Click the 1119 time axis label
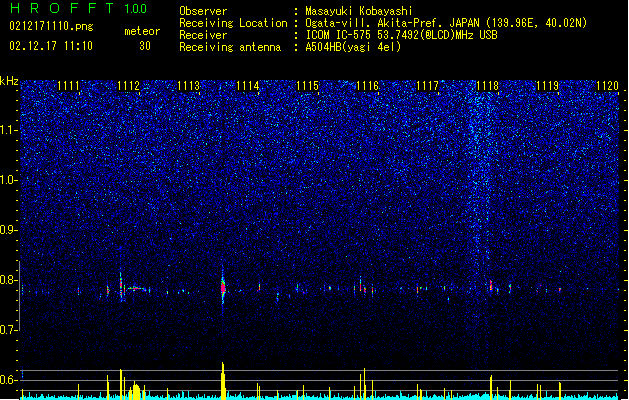This screenshot has width=629, height=400. tap(547, 85)
